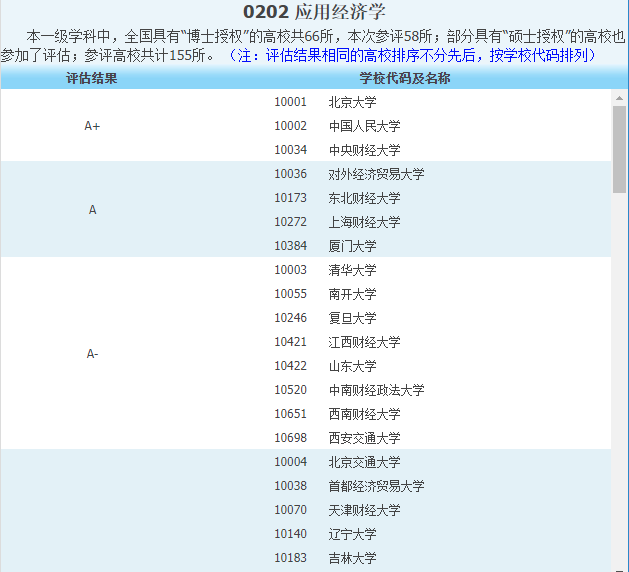Select school name 北京交通大学
This screenshot has height=572, width=629.
pyautogui.click(x=364, y=462)
